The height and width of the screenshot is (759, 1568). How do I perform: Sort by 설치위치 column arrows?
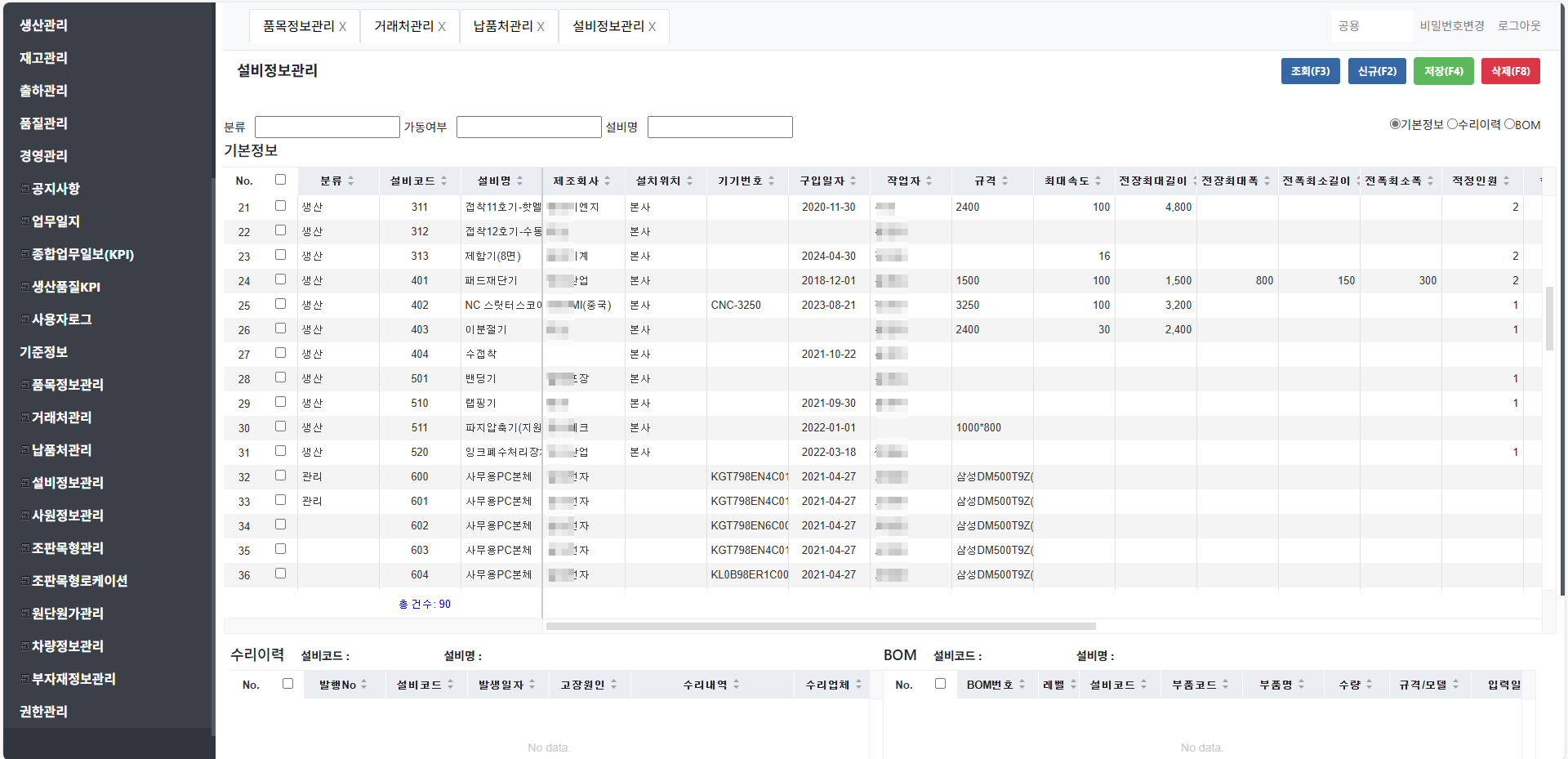pos(689,181)
